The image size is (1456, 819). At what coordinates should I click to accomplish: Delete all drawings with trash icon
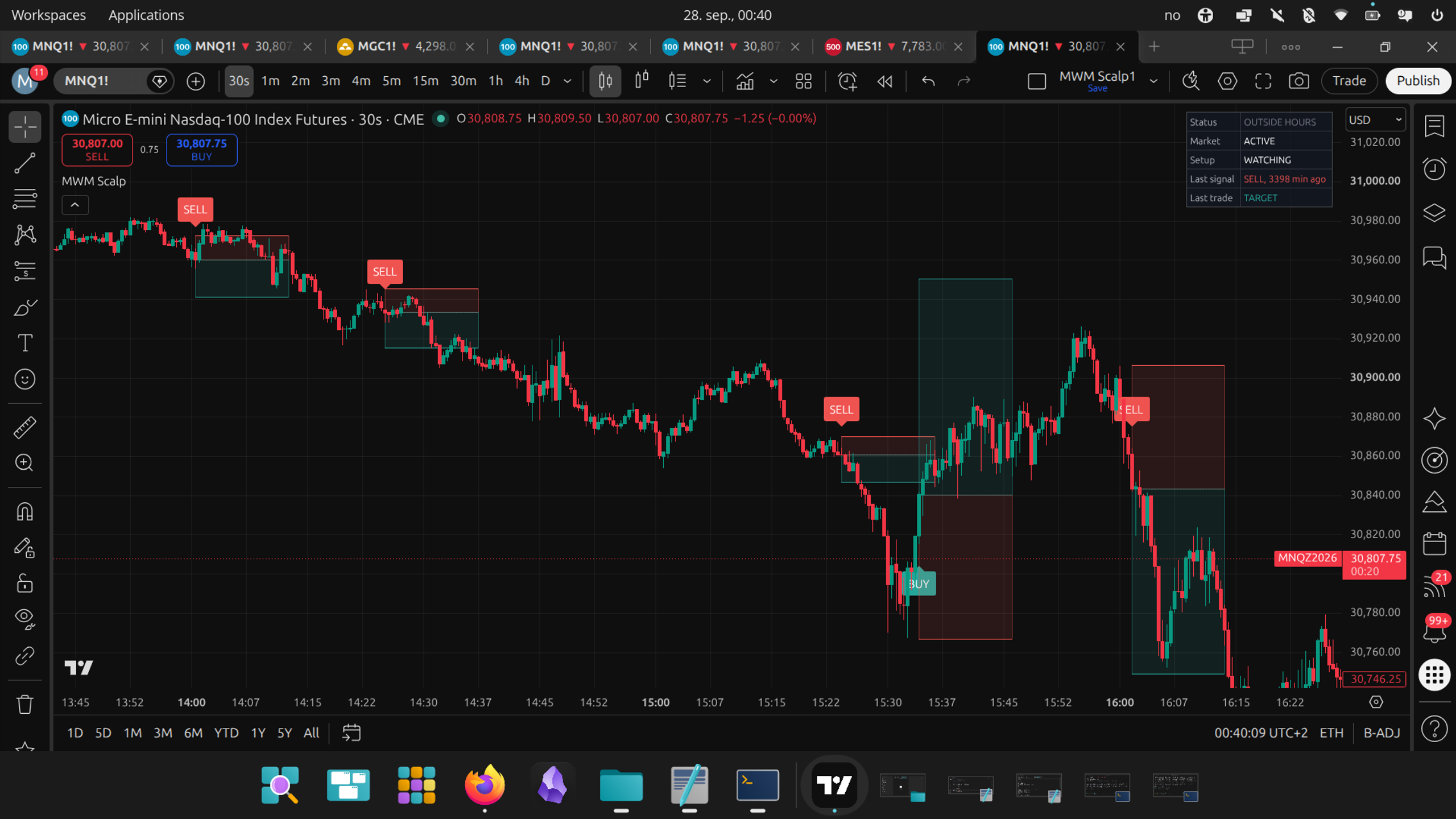(24, 704)
